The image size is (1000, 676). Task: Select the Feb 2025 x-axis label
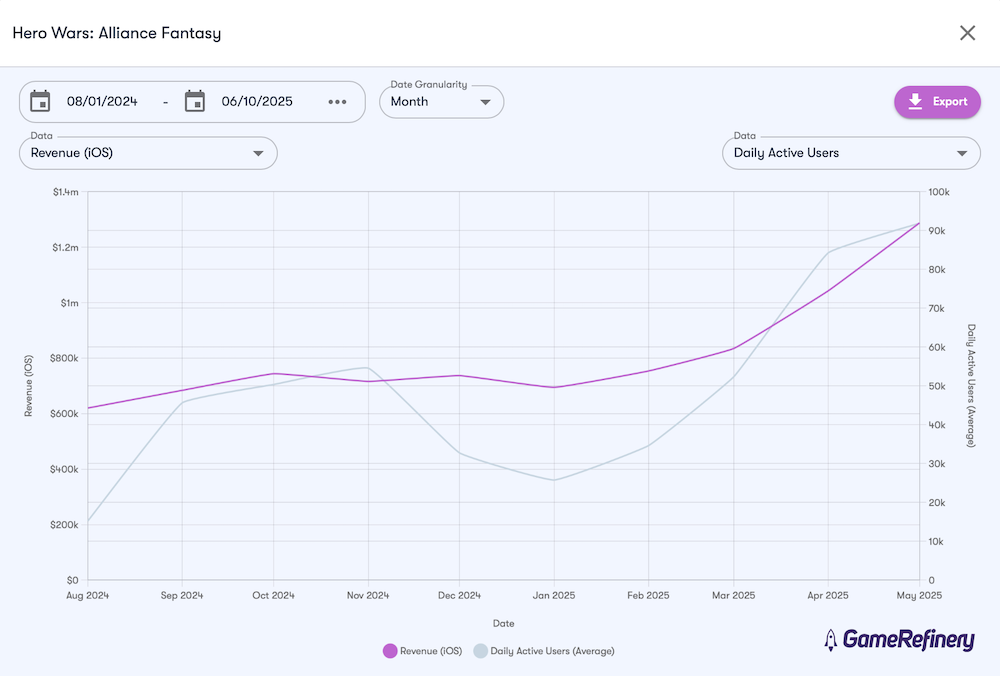(648, 596)
